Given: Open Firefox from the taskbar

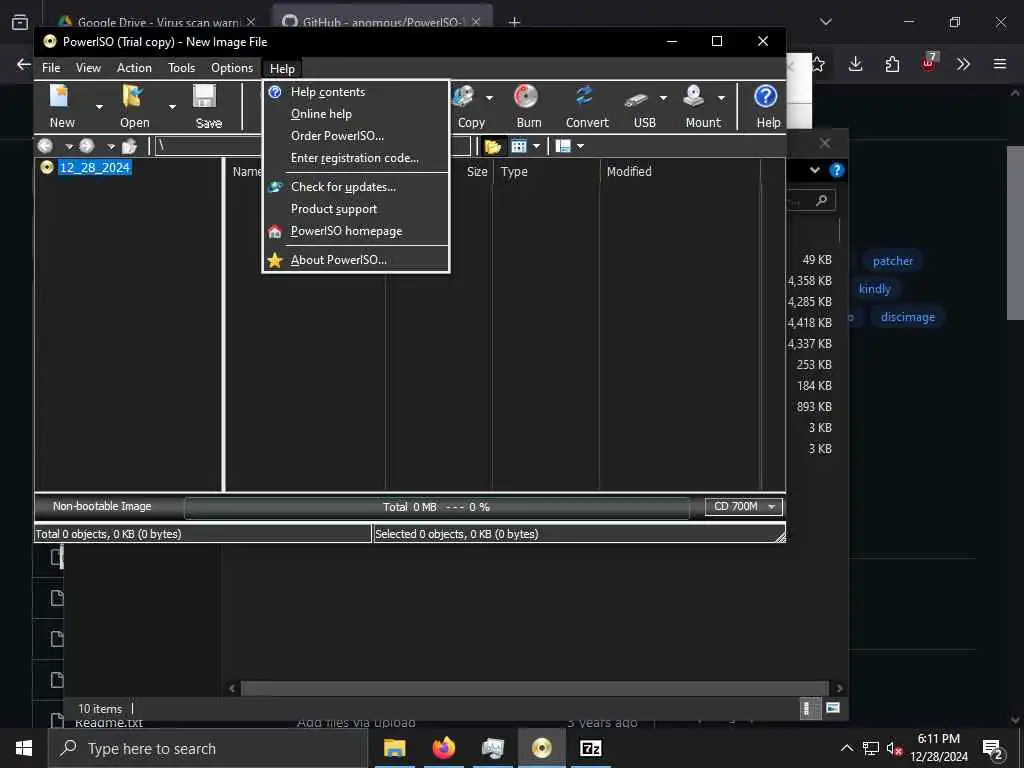Looking at the screenshot, I should coord(443,748).
